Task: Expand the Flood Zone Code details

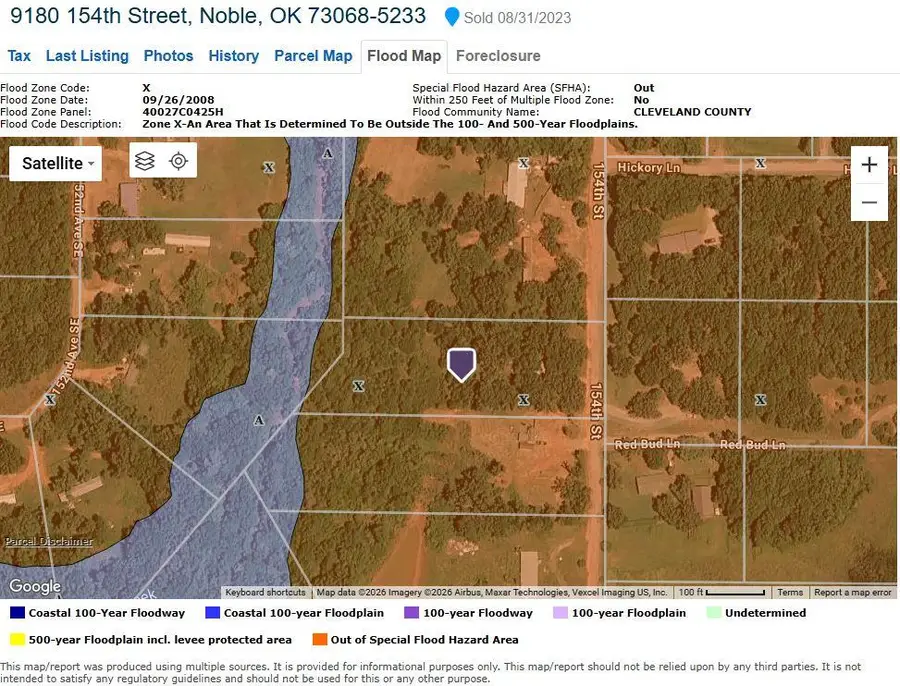Action: tap(44, 87)
